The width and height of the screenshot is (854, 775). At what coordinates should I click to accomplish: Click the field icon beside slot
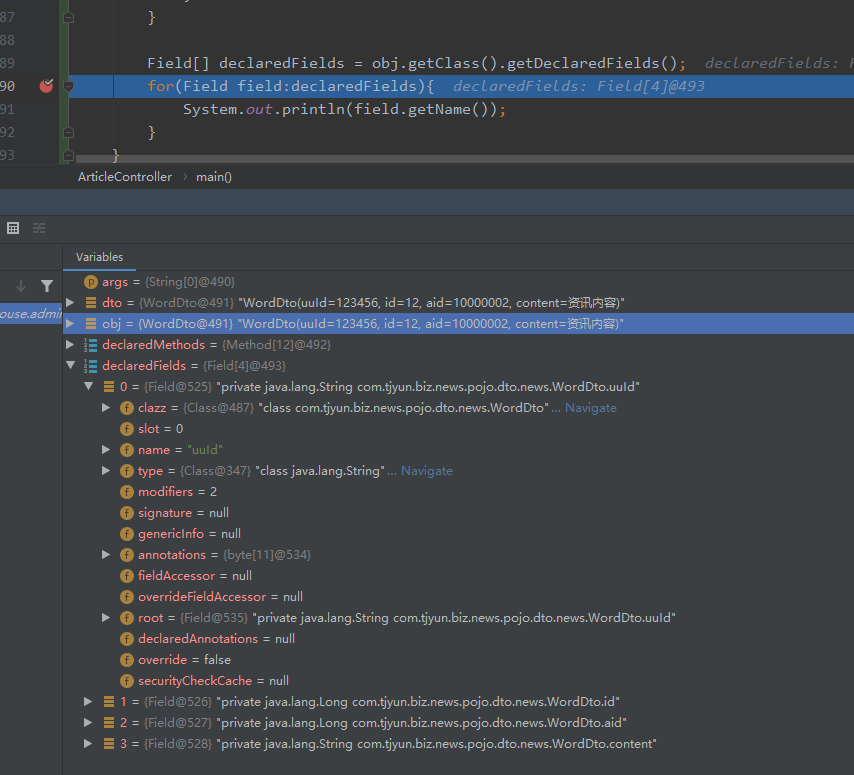coord(127,429)
